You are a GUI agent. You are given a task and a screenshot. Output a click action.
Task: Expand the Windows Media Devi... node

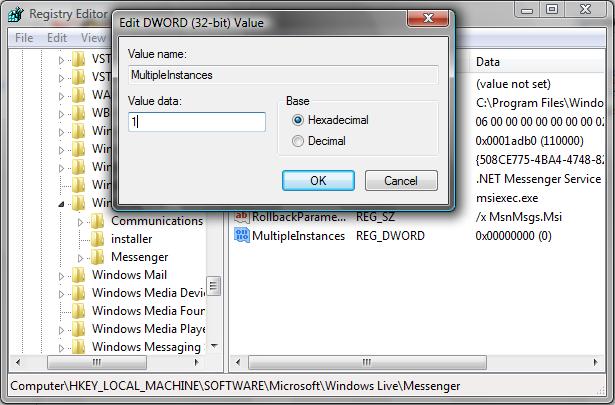coord(61,294)
